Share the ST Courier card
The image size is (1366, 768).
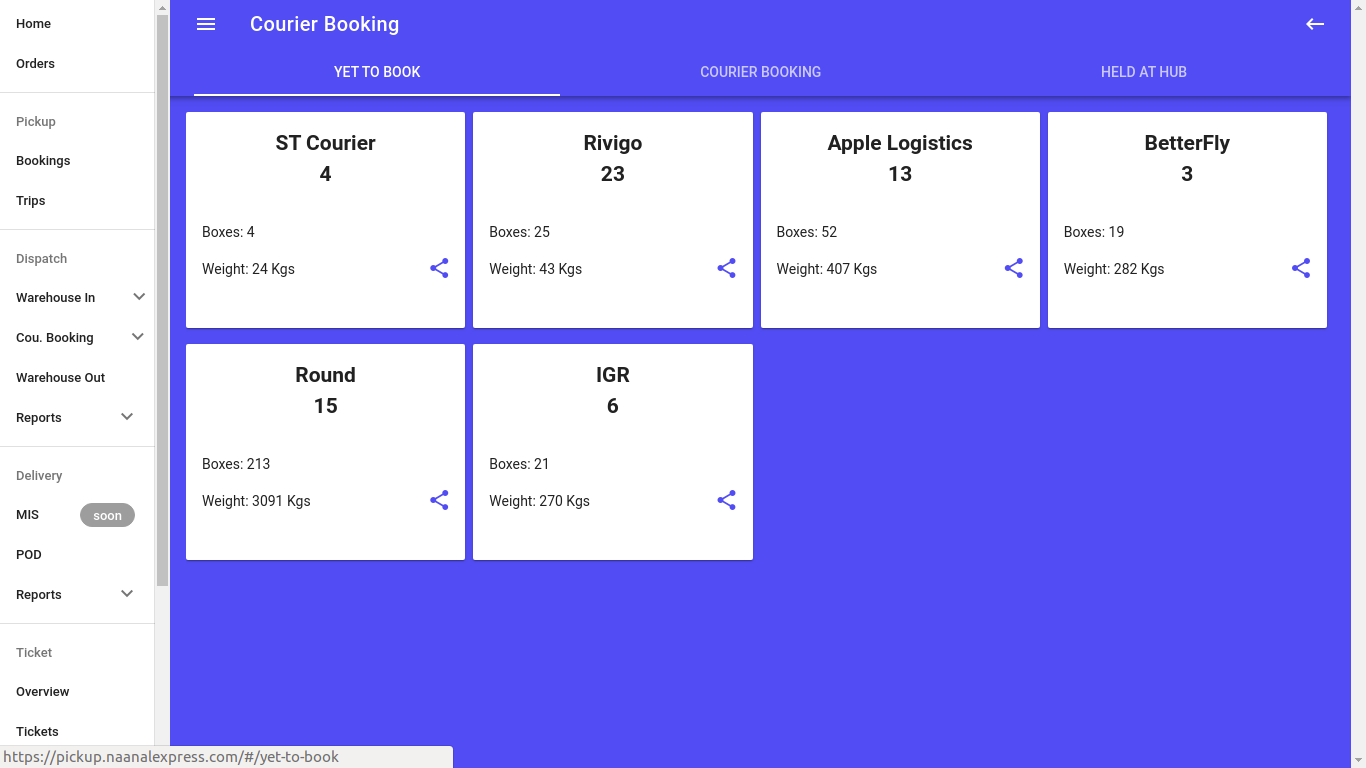(439, 268)
